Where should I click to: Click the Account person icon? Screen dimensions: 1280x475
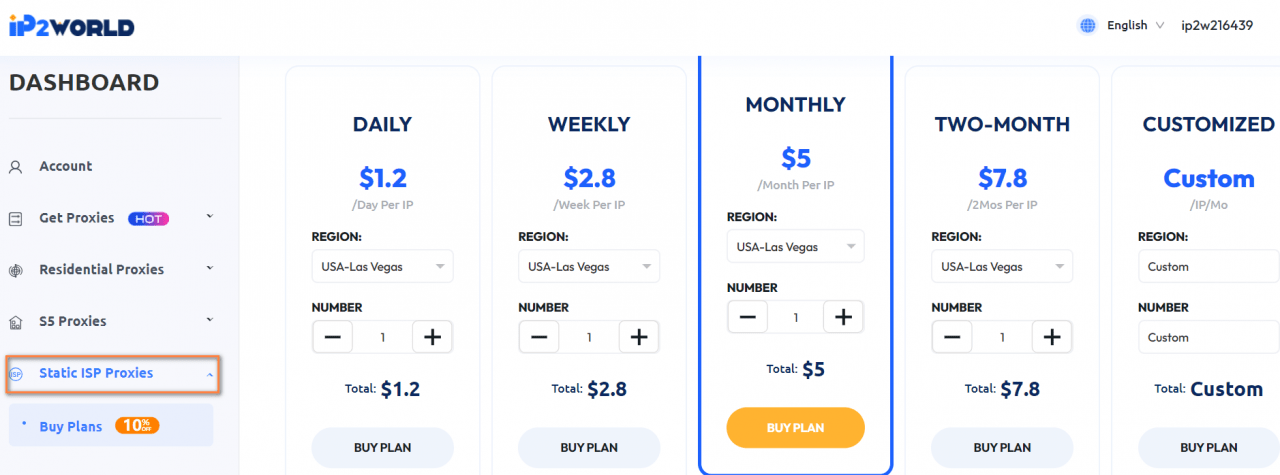click(x=15, y=167)
